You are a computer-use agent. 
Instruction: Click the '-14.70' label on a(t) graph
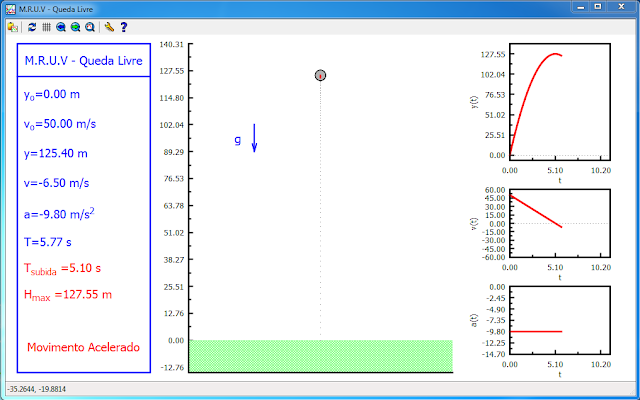(x=493, y=354)
